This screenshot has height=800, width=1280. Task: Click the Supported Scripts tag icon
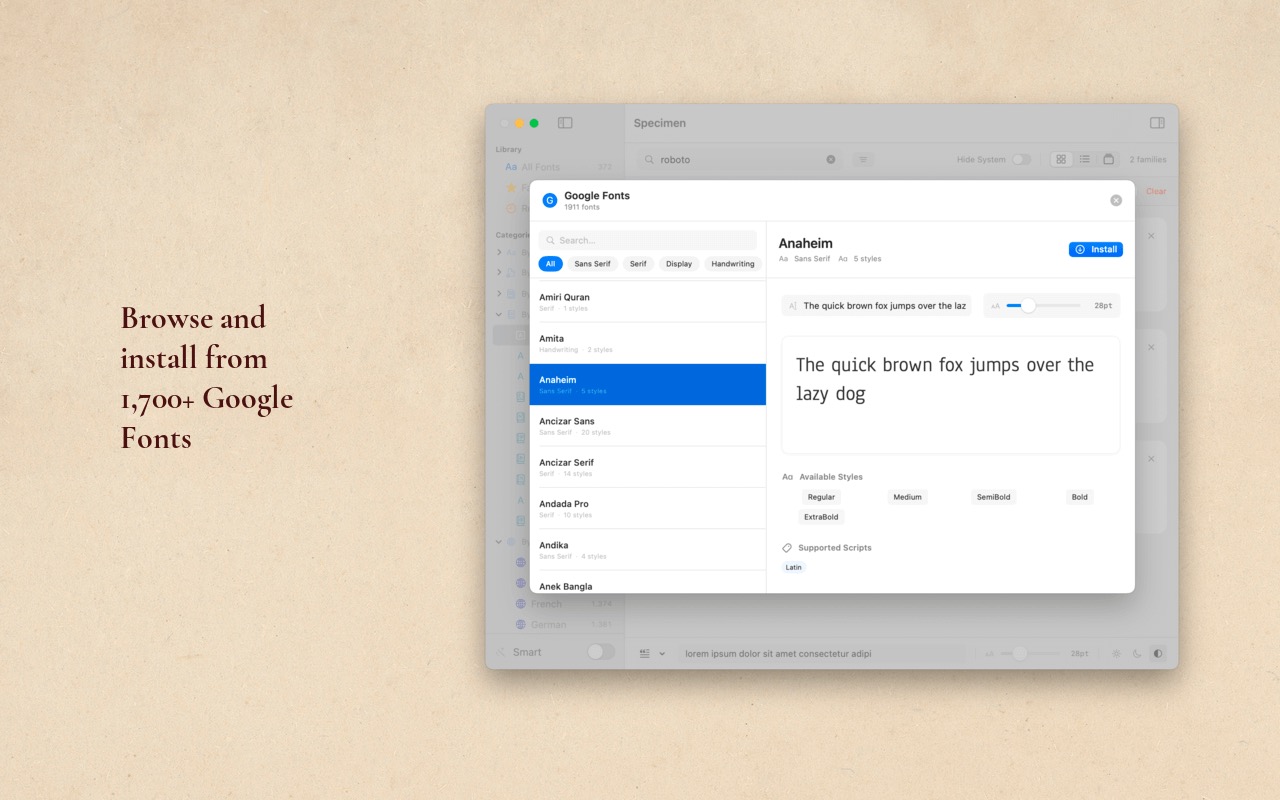tap(787, 548)
